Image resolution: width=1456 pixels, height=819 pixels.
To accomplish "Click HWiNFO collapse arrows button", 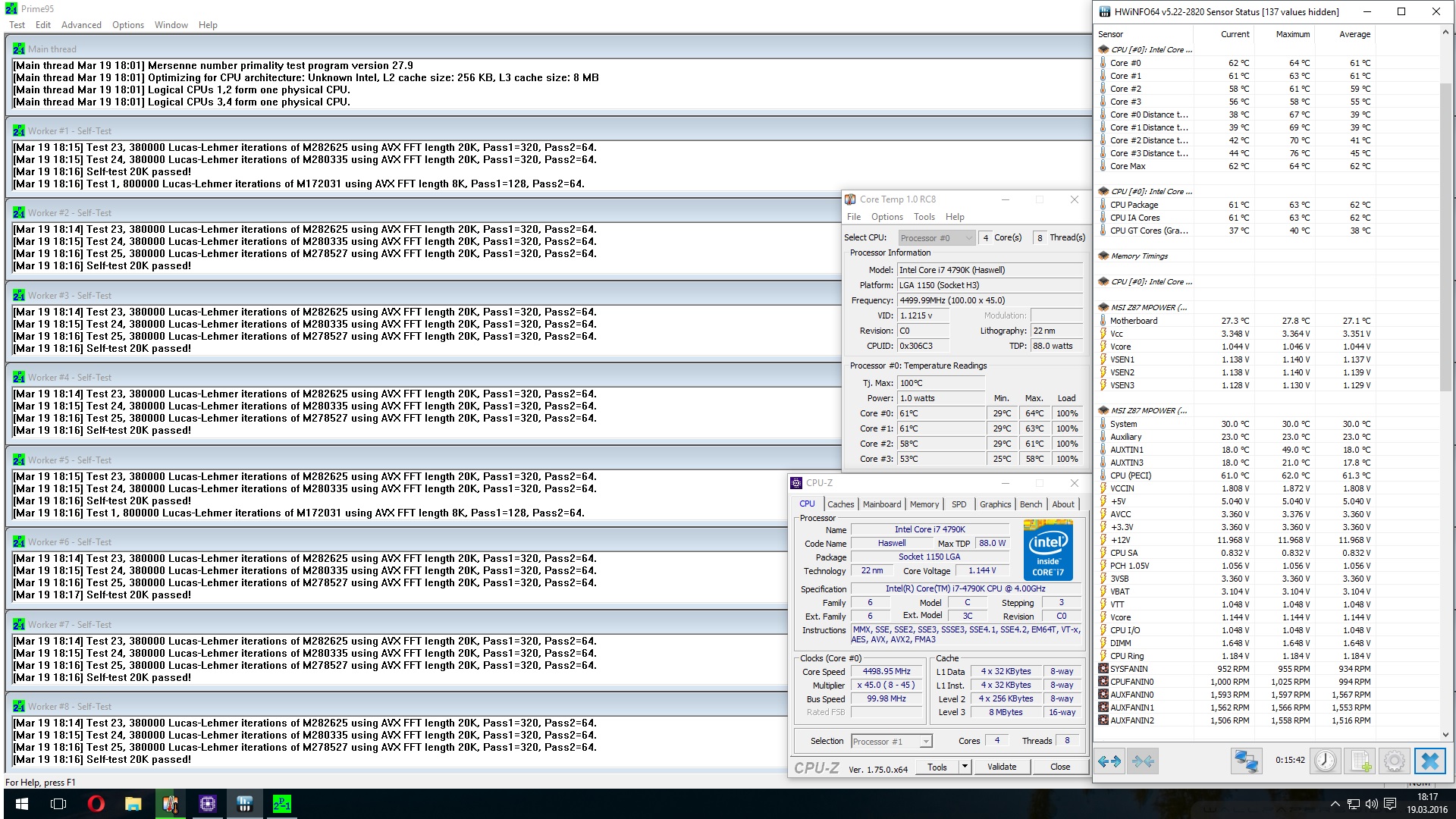I will pos(1143,761).
